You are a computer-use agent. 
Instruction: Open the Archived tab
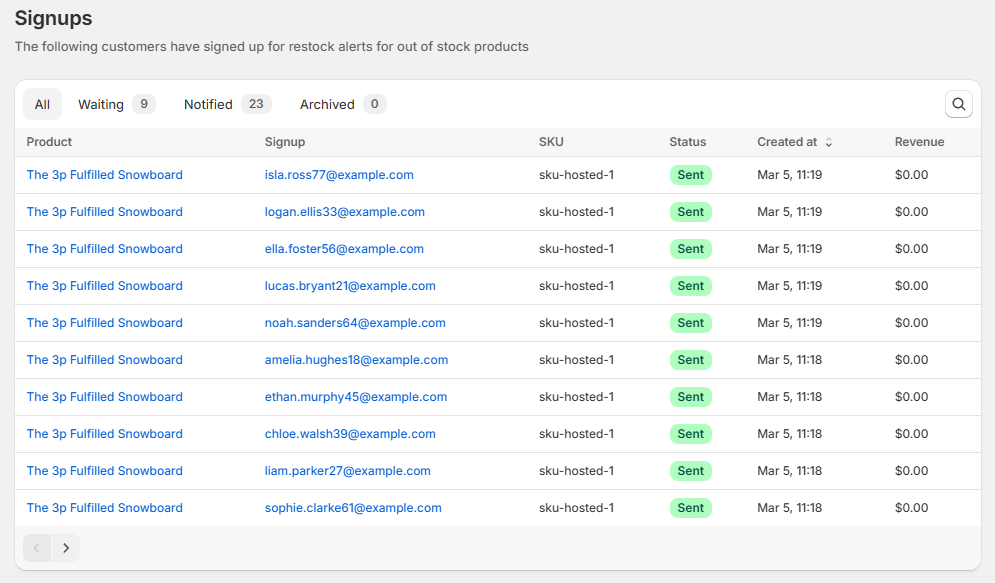(342, 104)
